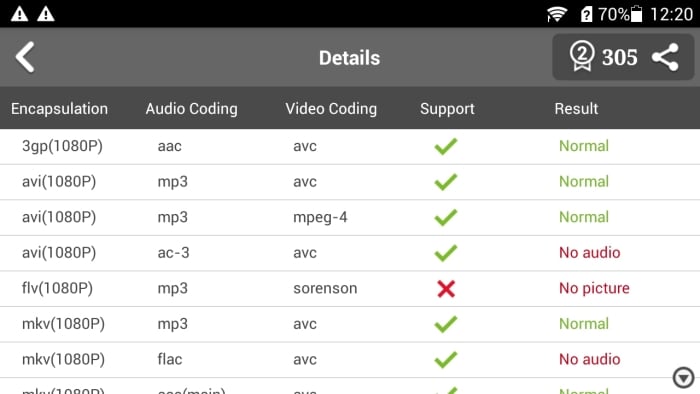Tap the green checkmark for 3gp row
The height and width of the screenshot is (394, 700).
(x=446, y=146)
